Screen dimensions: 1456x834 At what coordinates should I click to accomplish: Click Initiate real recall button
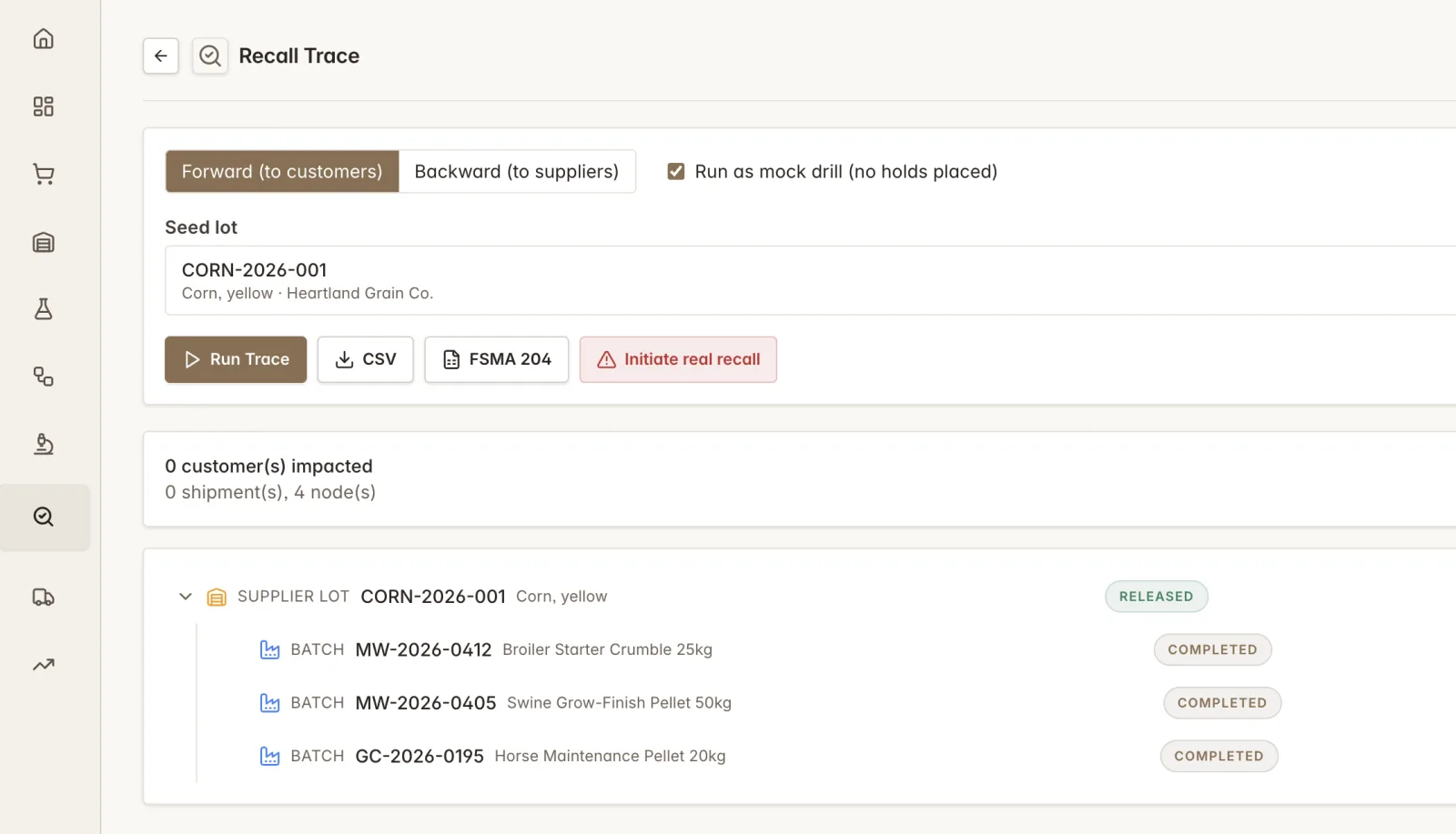pyautogui.click(x=678, y=359)
